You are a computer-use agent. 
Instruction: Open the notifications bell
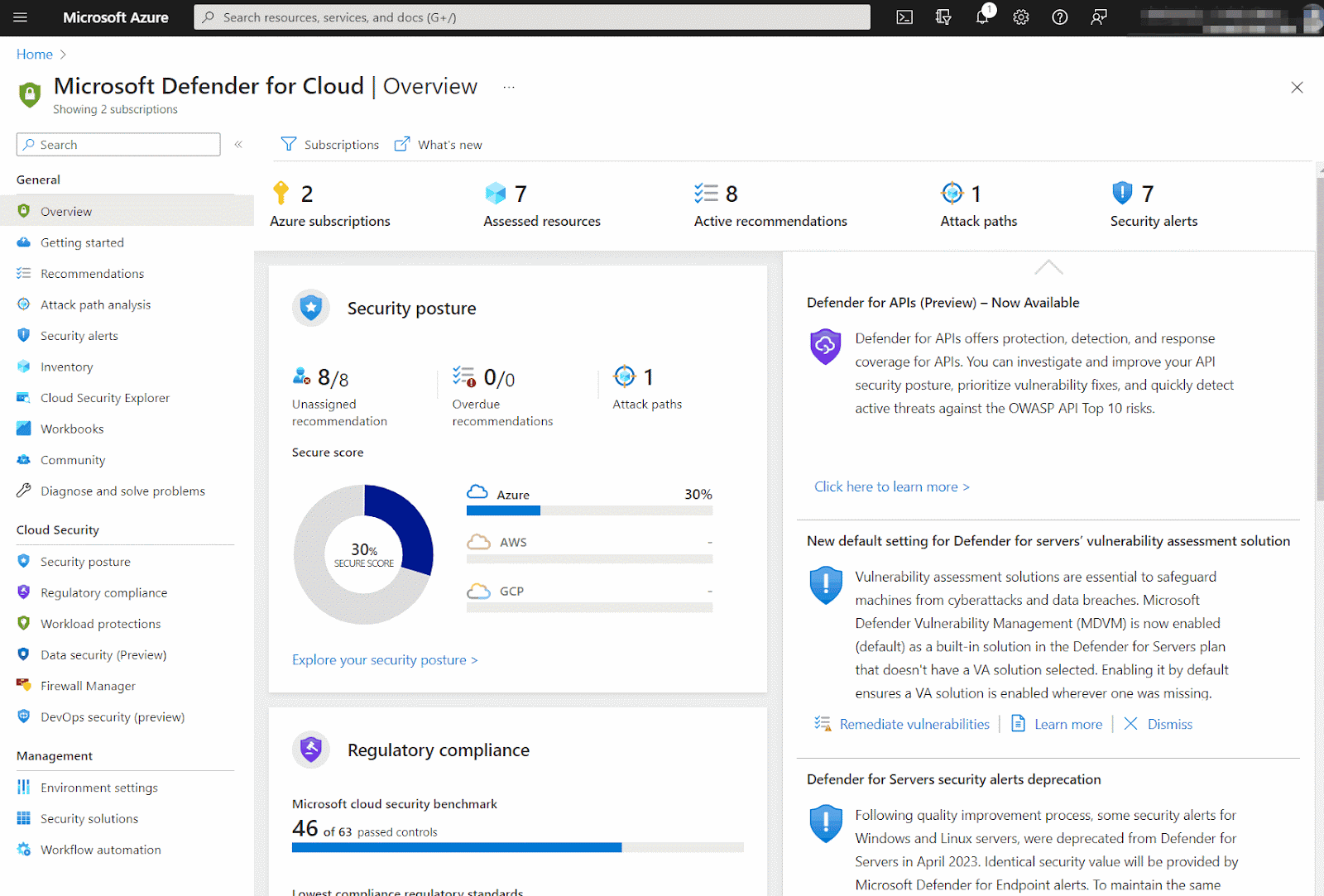coord(982,17)
